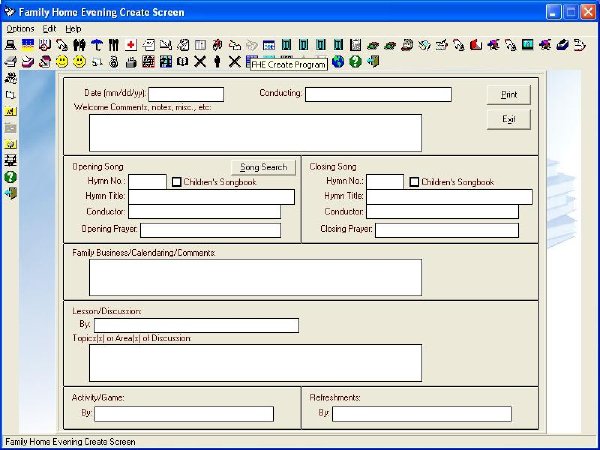Viewport: 600px width, 450px height.
Task: Click the teal monitor toolbar icon
Action: [528, 45]
